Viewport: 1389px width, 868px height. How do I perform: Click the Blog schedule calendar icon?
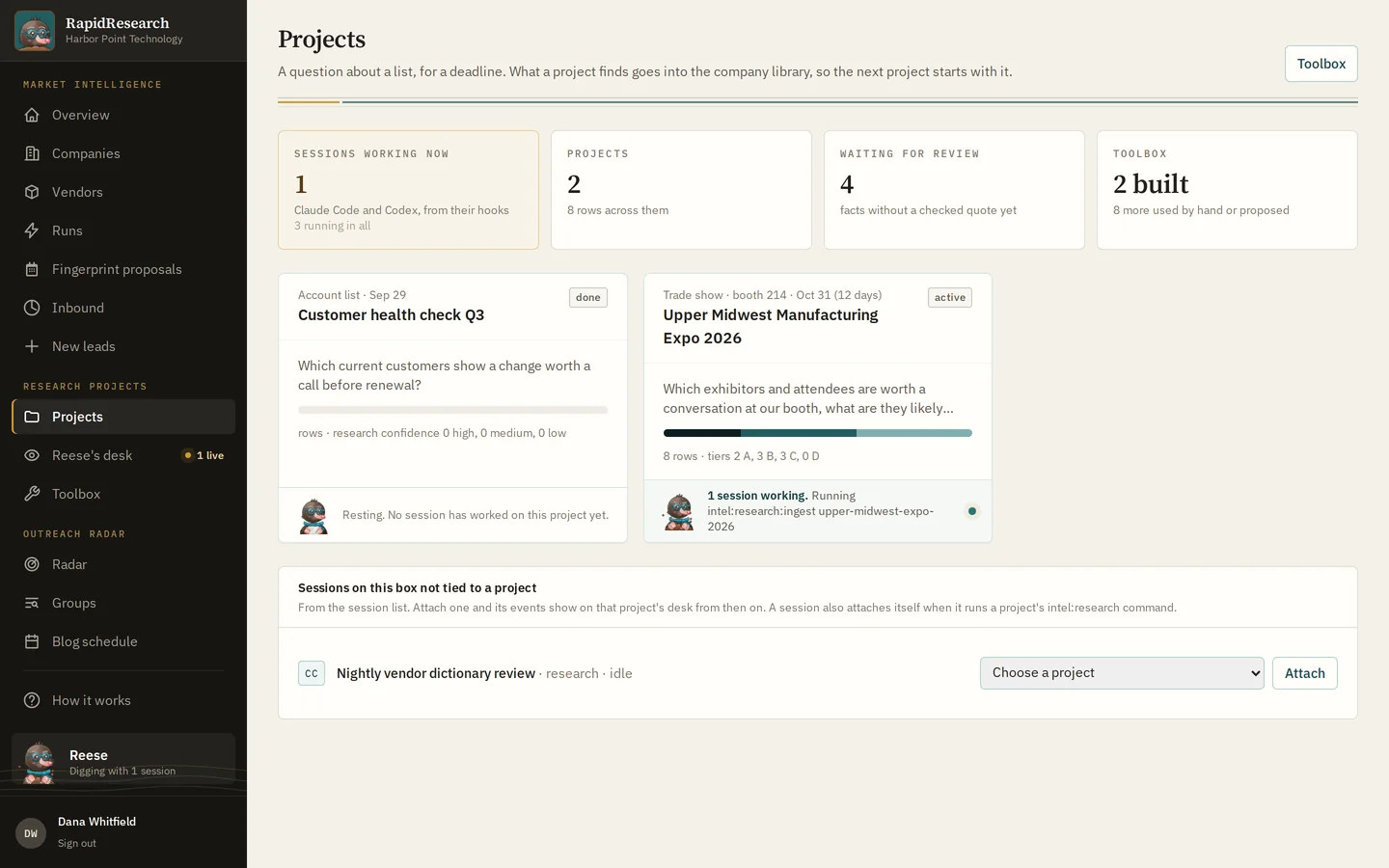pos(32,641)
